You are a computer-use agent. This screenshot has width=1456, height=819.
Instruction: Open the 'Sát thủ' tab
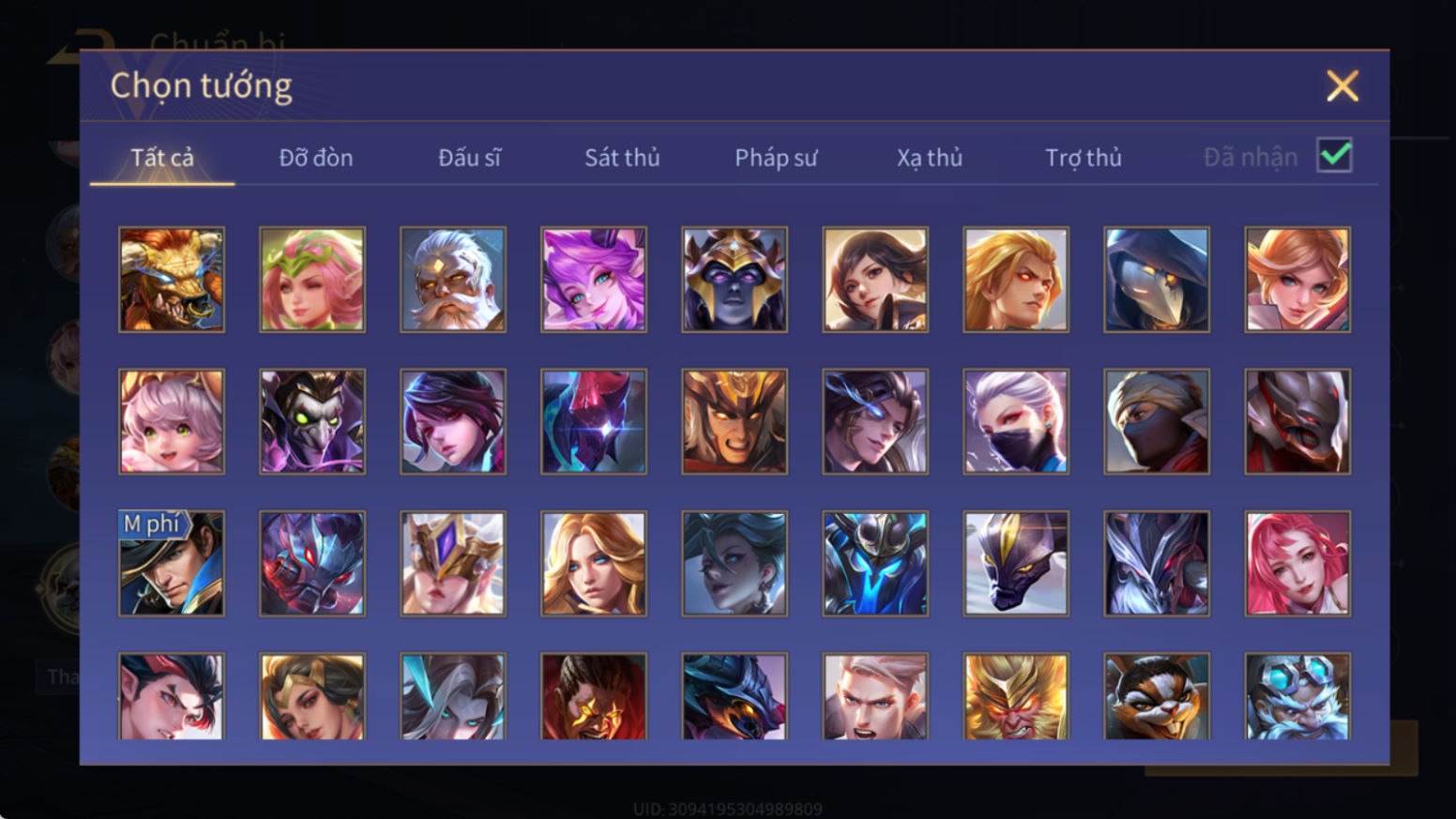622,158
